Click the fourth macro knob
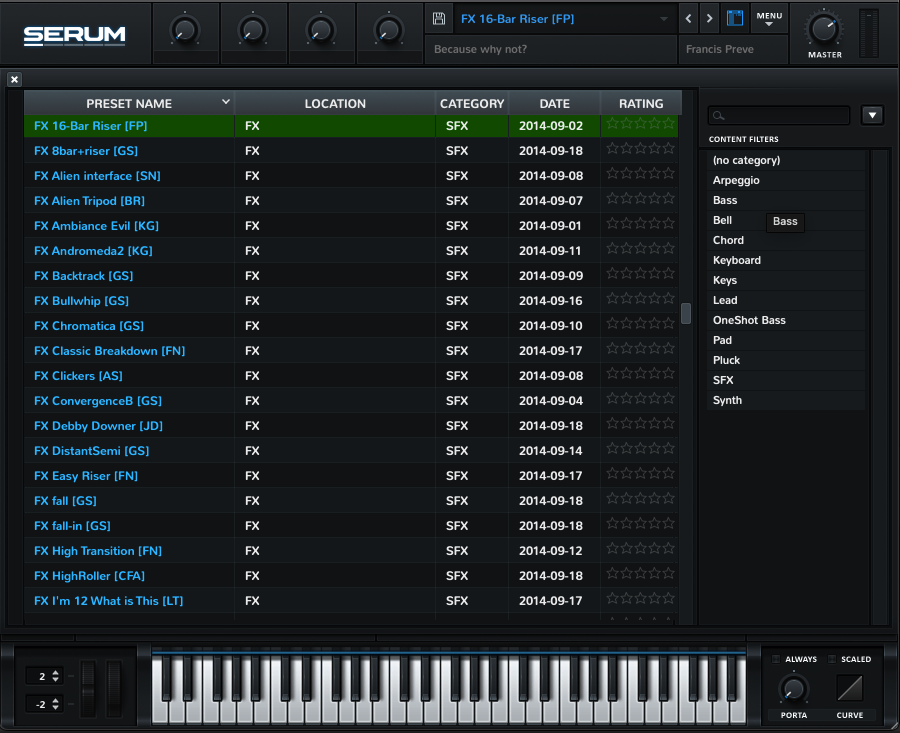 coord(389,30)
